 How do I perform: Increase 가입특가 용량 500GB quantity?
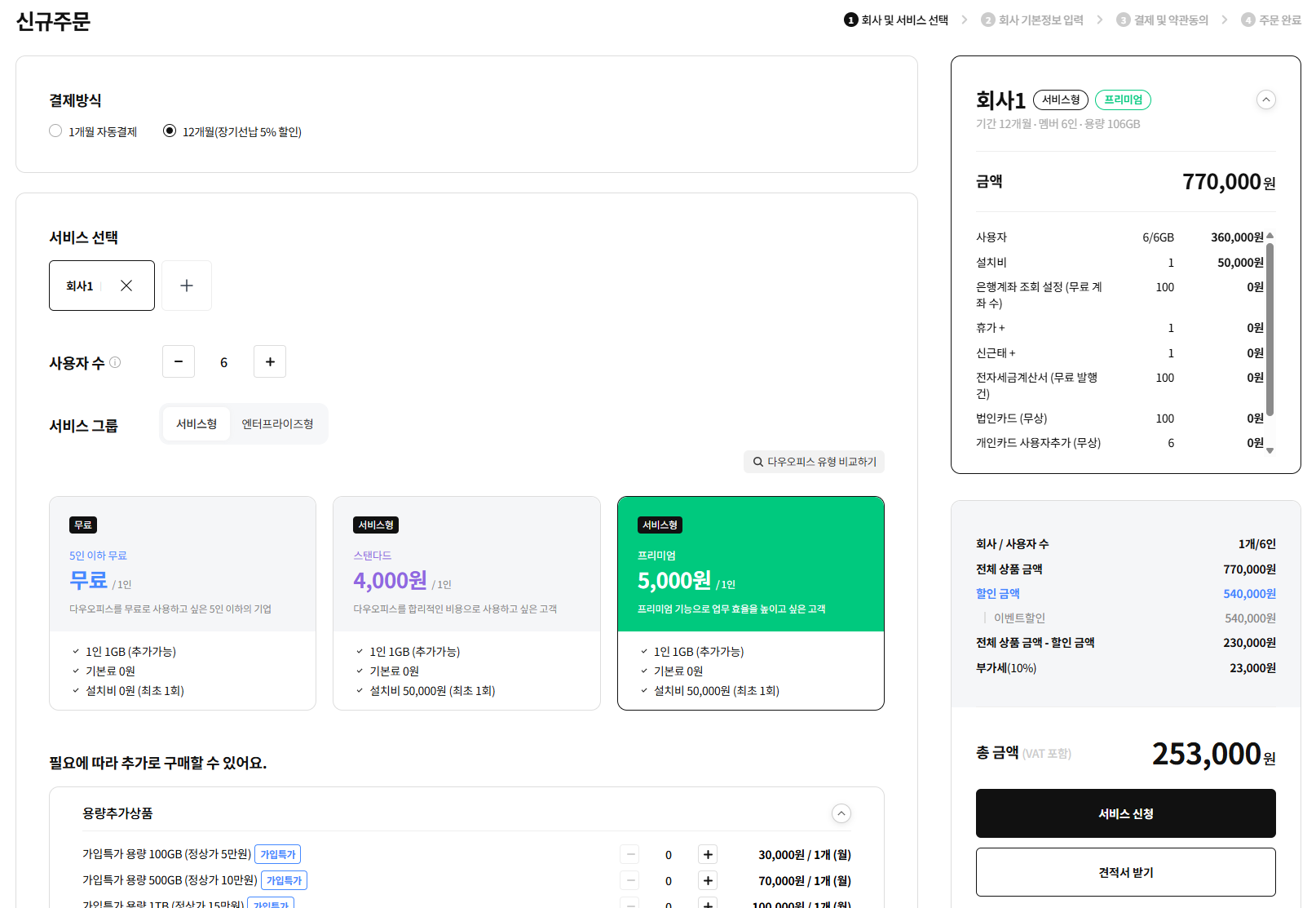point(708,880)
